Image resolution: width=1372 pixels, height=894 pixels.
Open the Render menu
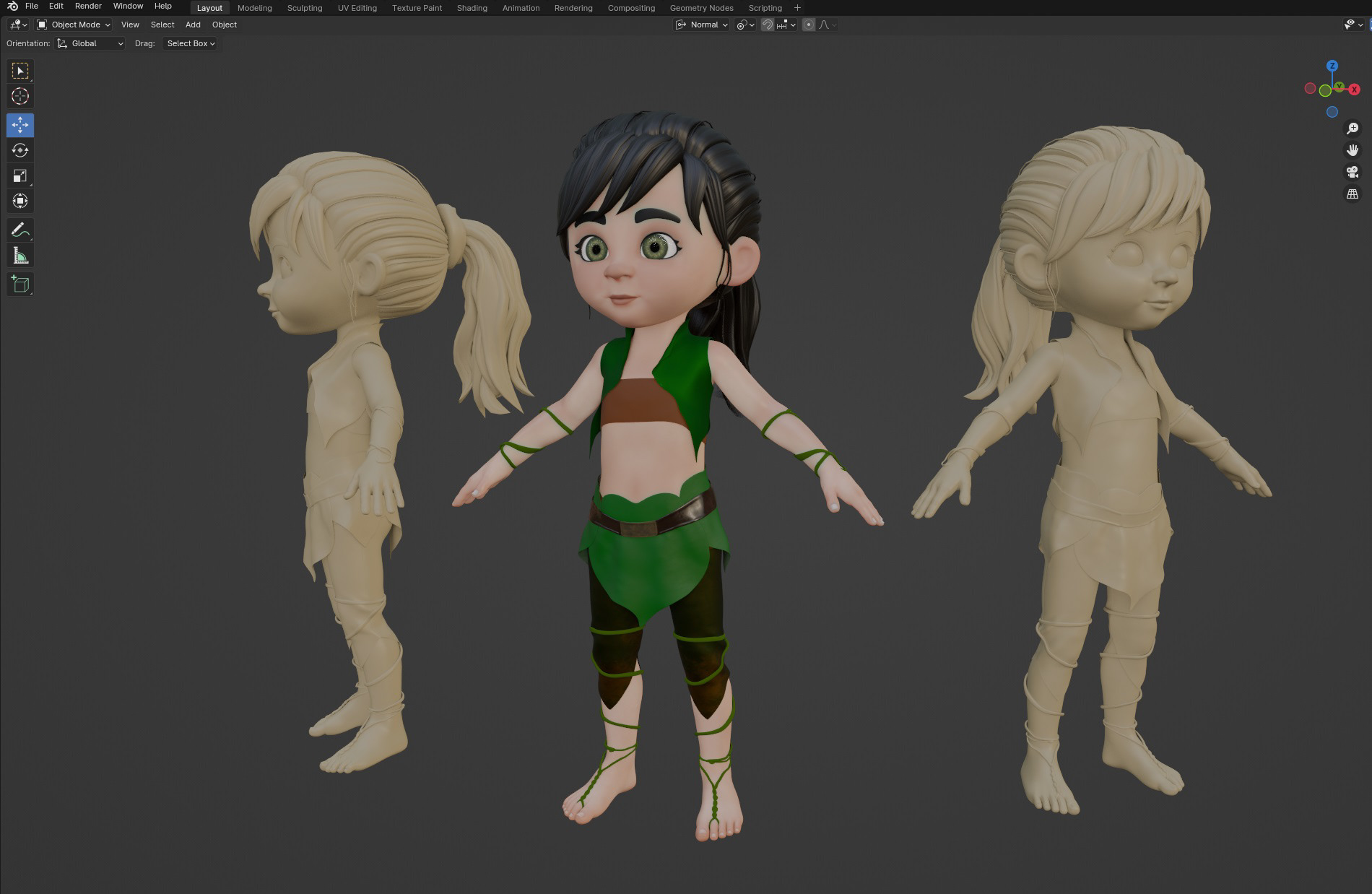point(88,6)
